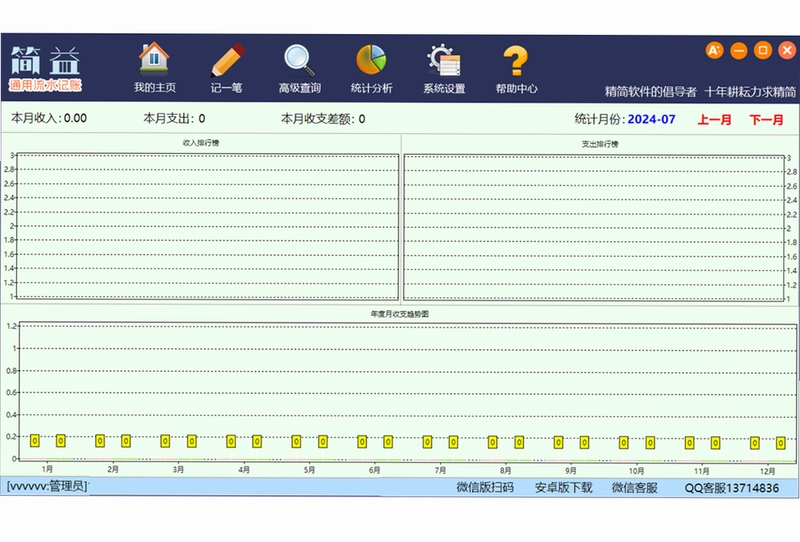Click the 通用流水记账 app logo
Viewport: 800px width, 542px height.
[46, 69]
